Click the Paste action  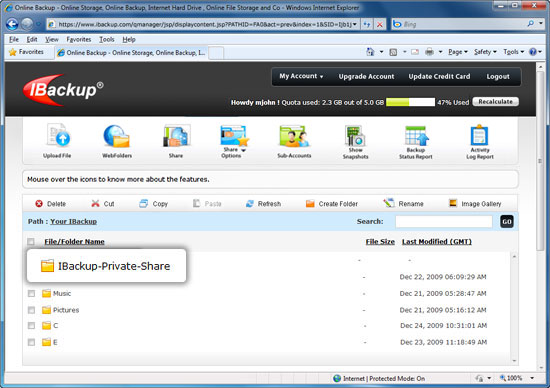click(207, 204)
